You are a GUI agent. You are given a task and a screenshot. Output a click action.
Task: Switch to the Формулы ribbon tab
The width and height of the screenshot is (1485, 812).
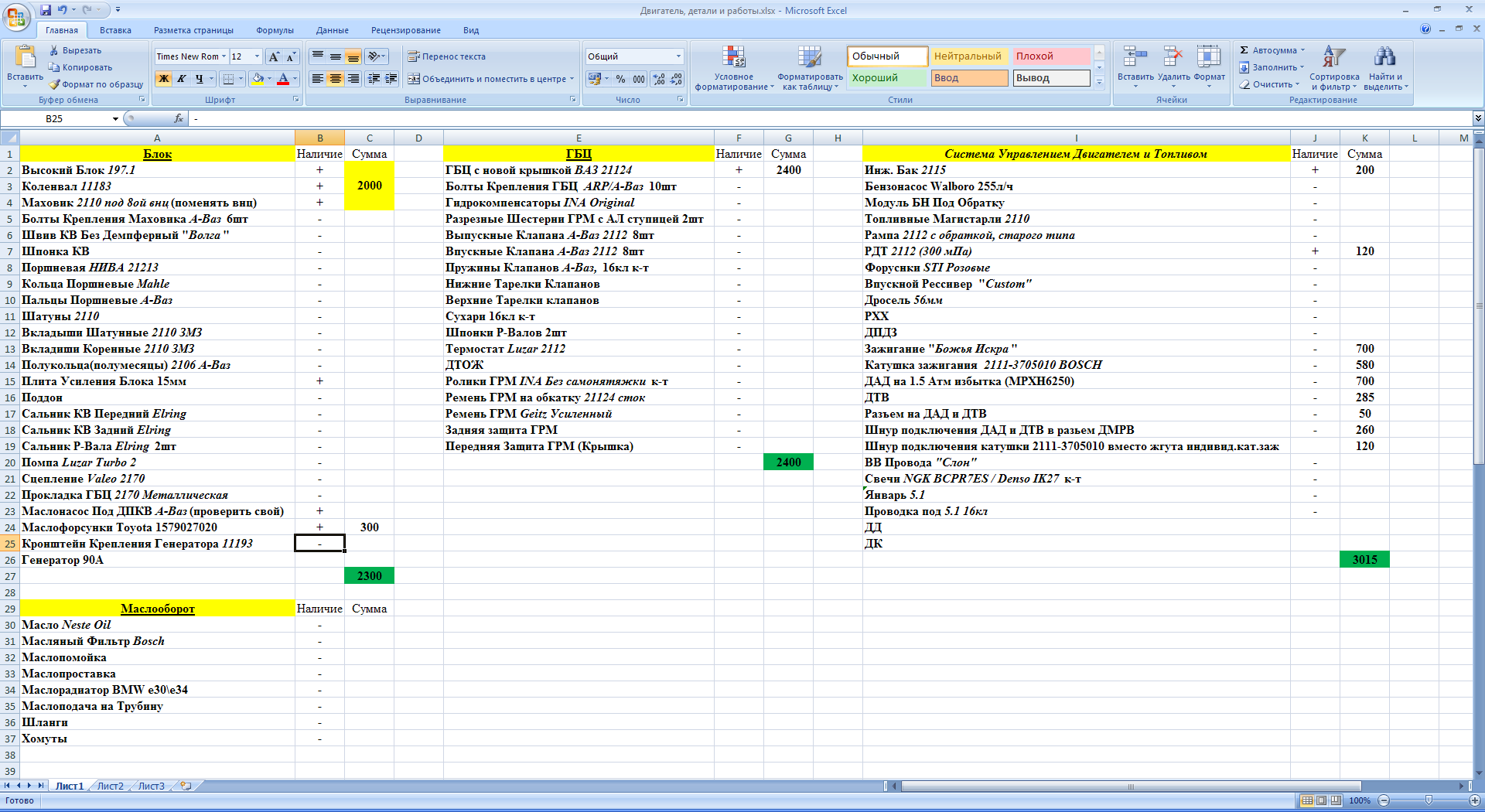coord(275,30)
